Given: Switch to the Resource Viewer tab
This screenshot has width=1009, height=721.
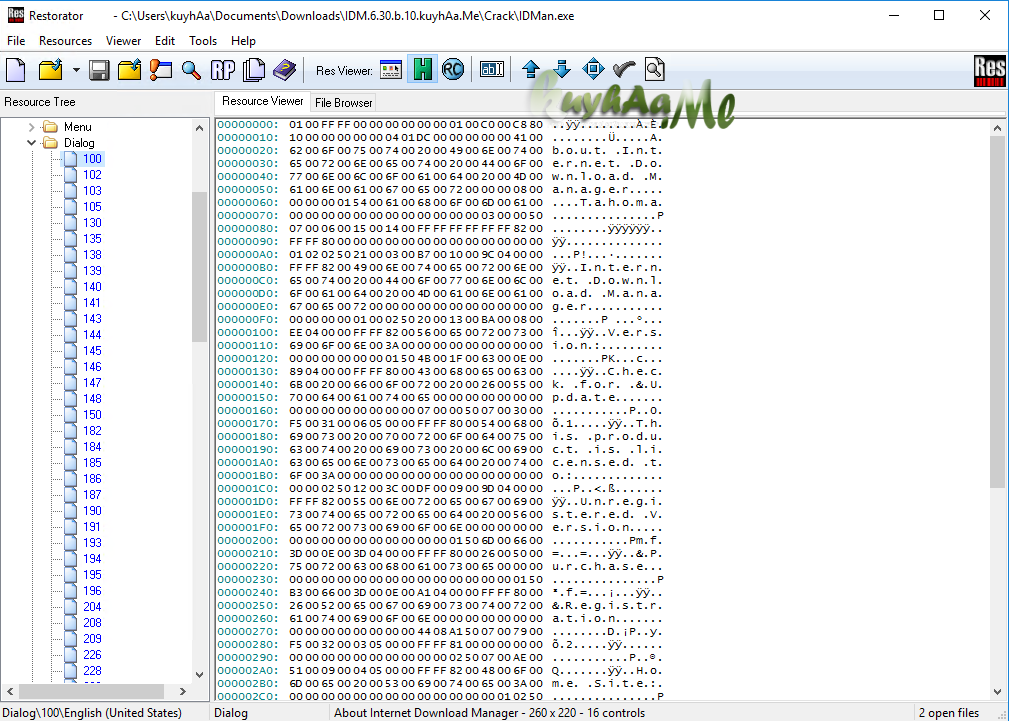Looking at the screenshot, I should point(263,101).
